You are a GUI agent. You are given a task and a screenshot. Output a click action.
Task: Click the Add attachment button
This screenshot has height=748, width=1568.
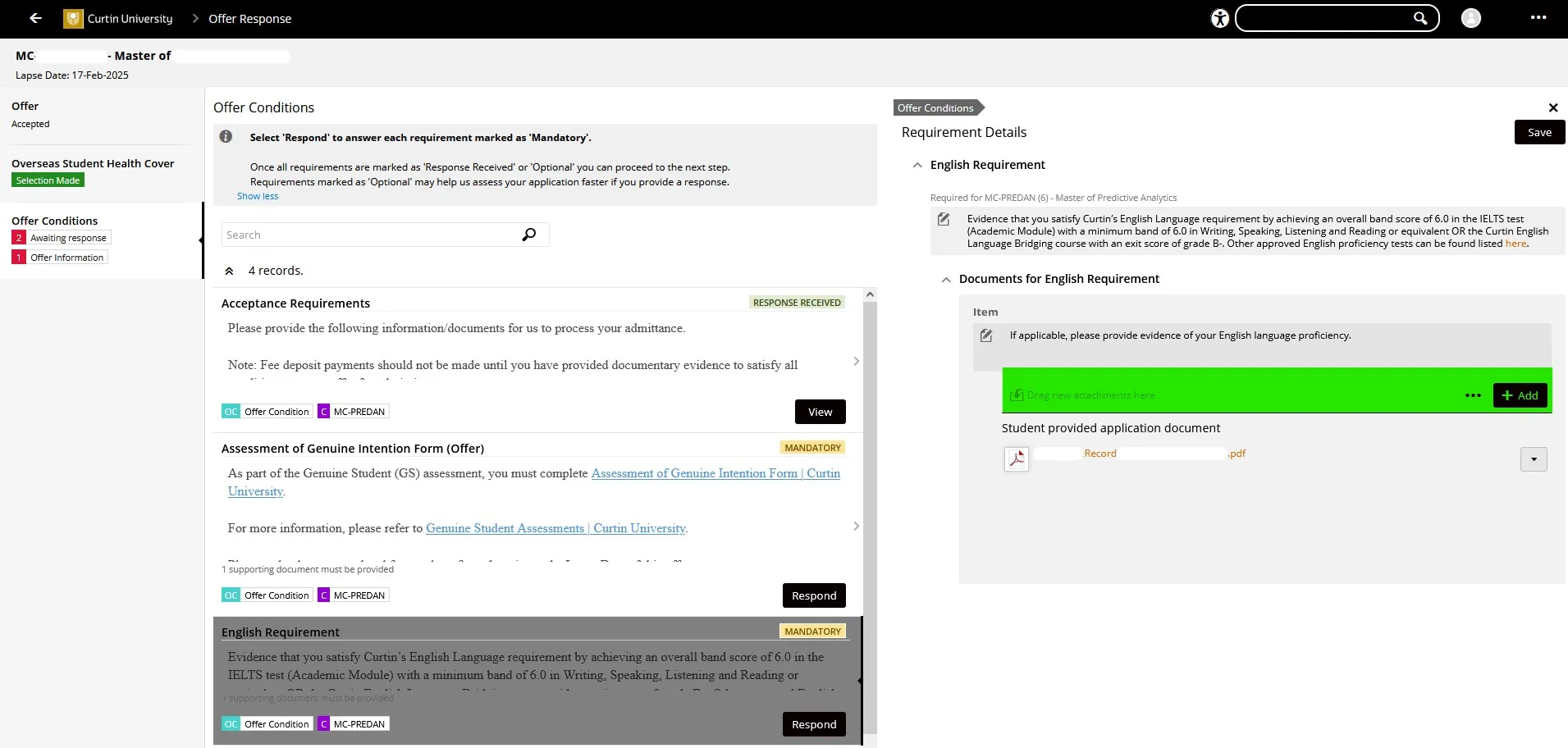pyautogui.click(x=1520, y=395)
